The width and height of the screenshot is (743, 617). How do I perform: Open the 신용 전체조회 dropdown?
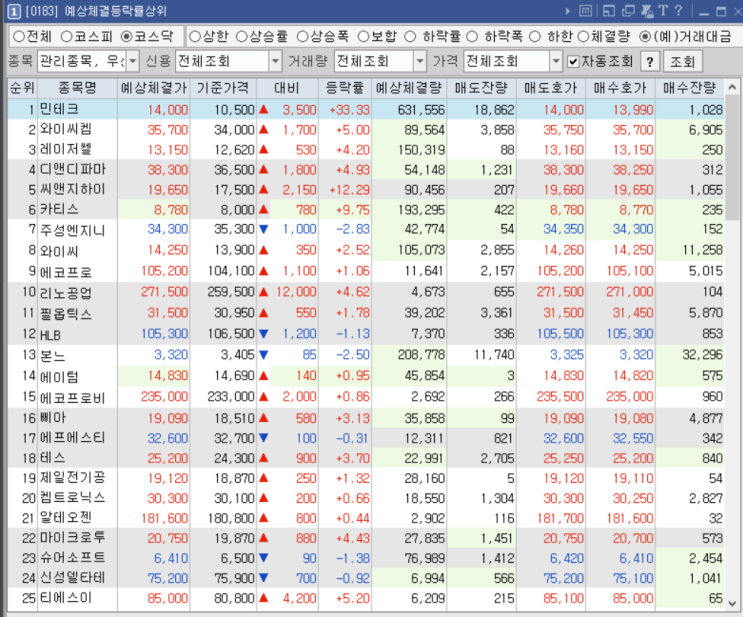coord(275,61)
